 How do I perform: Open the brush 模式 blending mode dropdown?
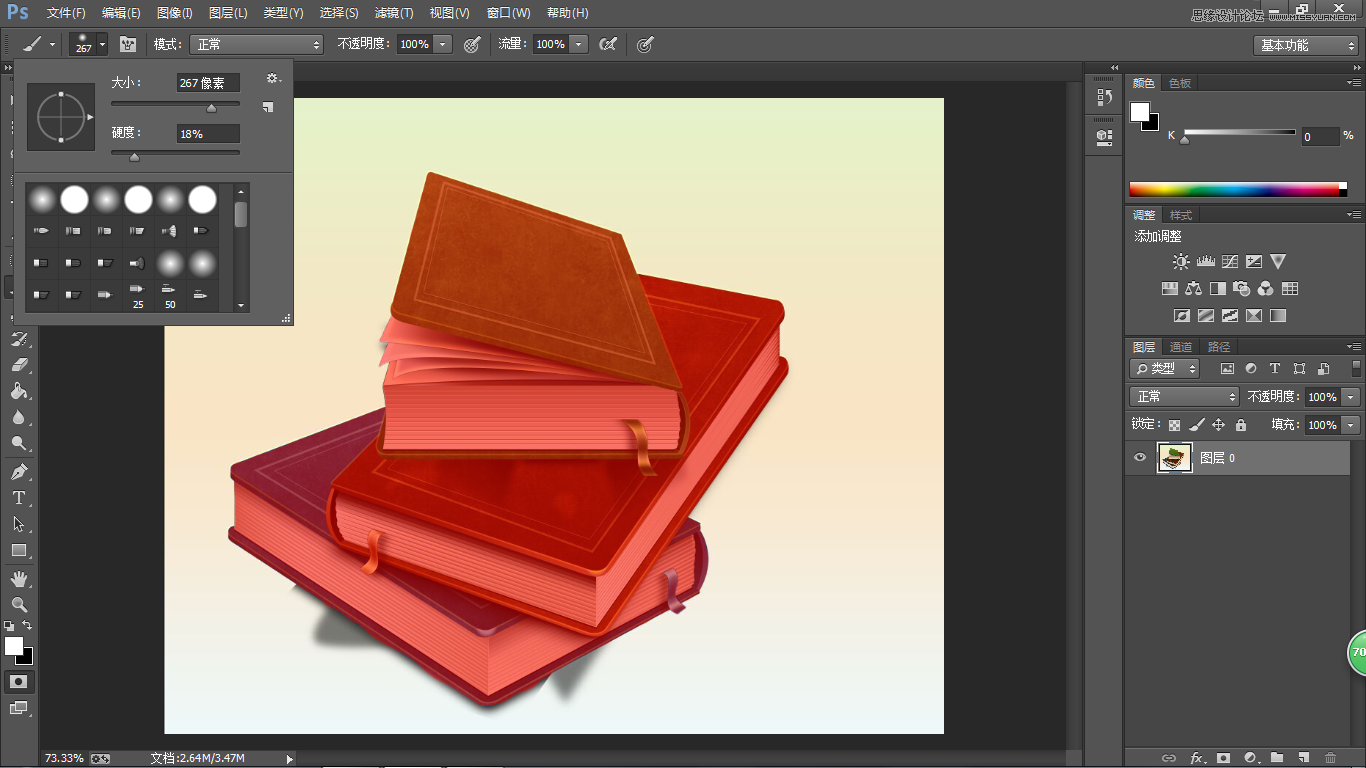[x=258, y=44]
